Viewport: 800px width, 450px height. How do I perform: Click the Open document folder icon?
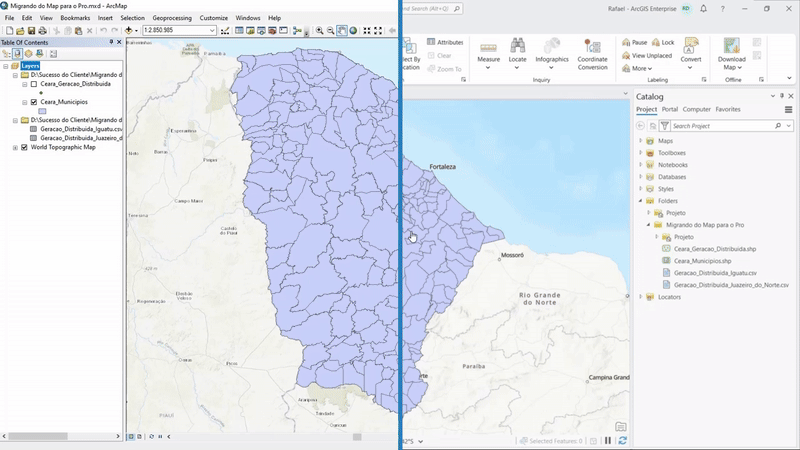(x=20, y=31)
